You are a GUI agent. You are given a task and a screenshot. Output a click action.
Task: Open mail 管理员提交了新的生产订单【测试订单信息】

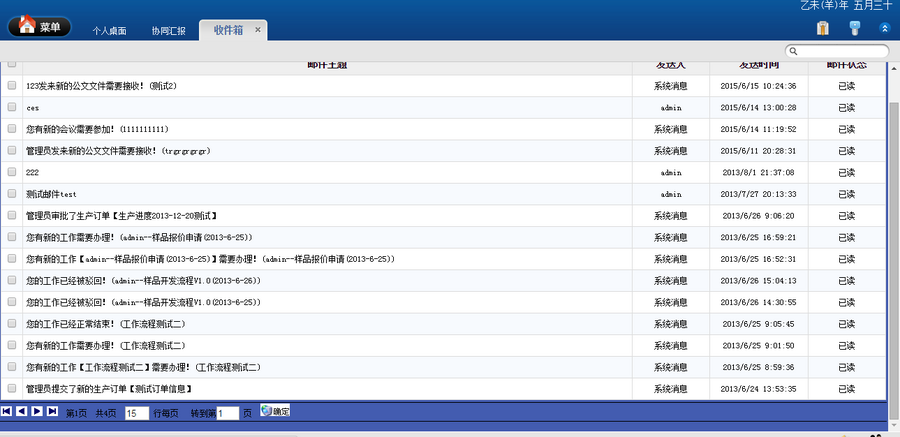109,389
